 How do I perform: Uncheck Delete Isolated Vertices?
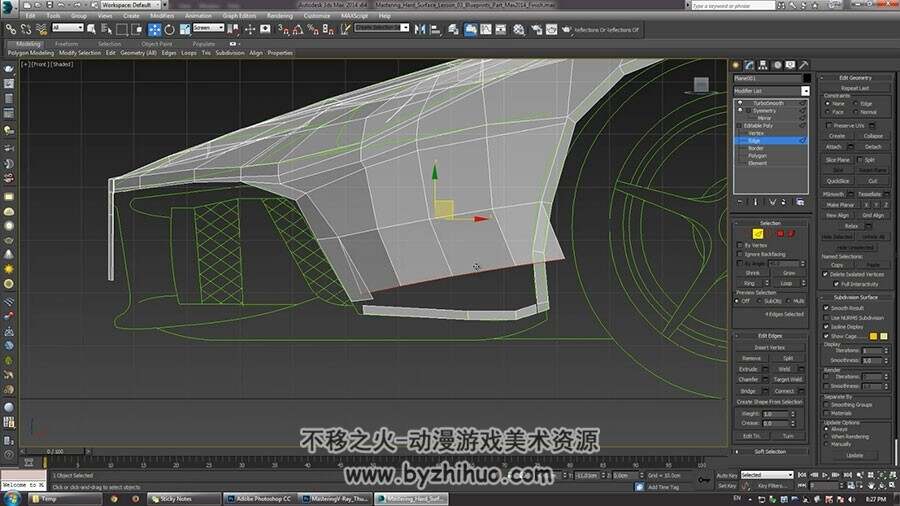[x=826, y=274]
